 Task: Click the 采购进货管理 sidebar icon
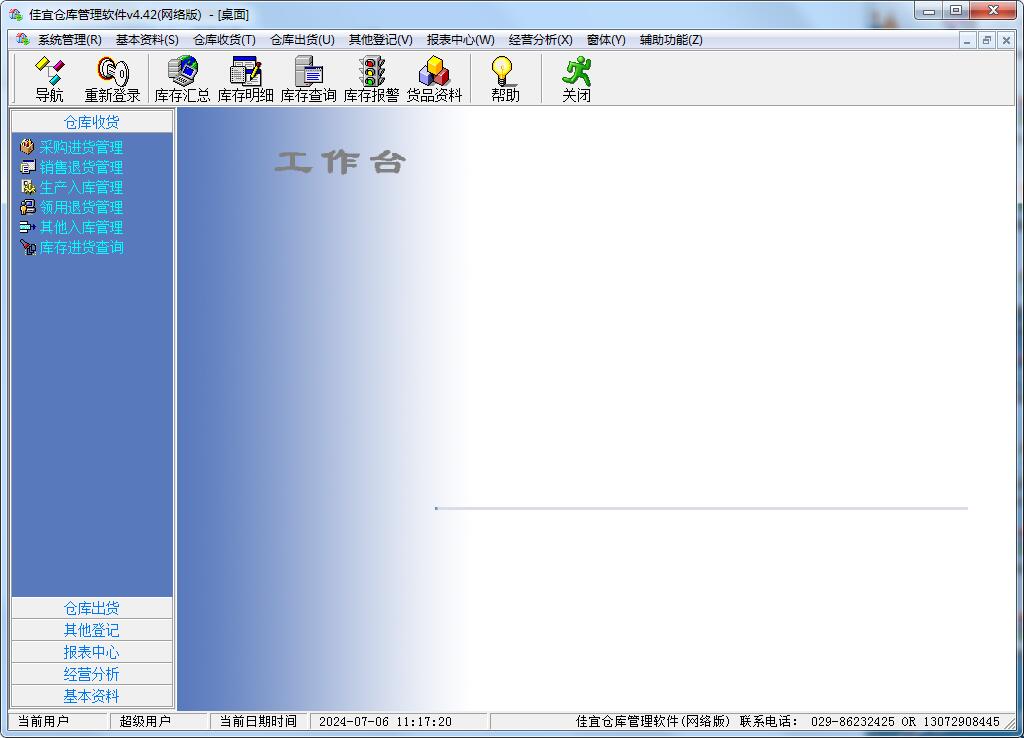[27, 147]
